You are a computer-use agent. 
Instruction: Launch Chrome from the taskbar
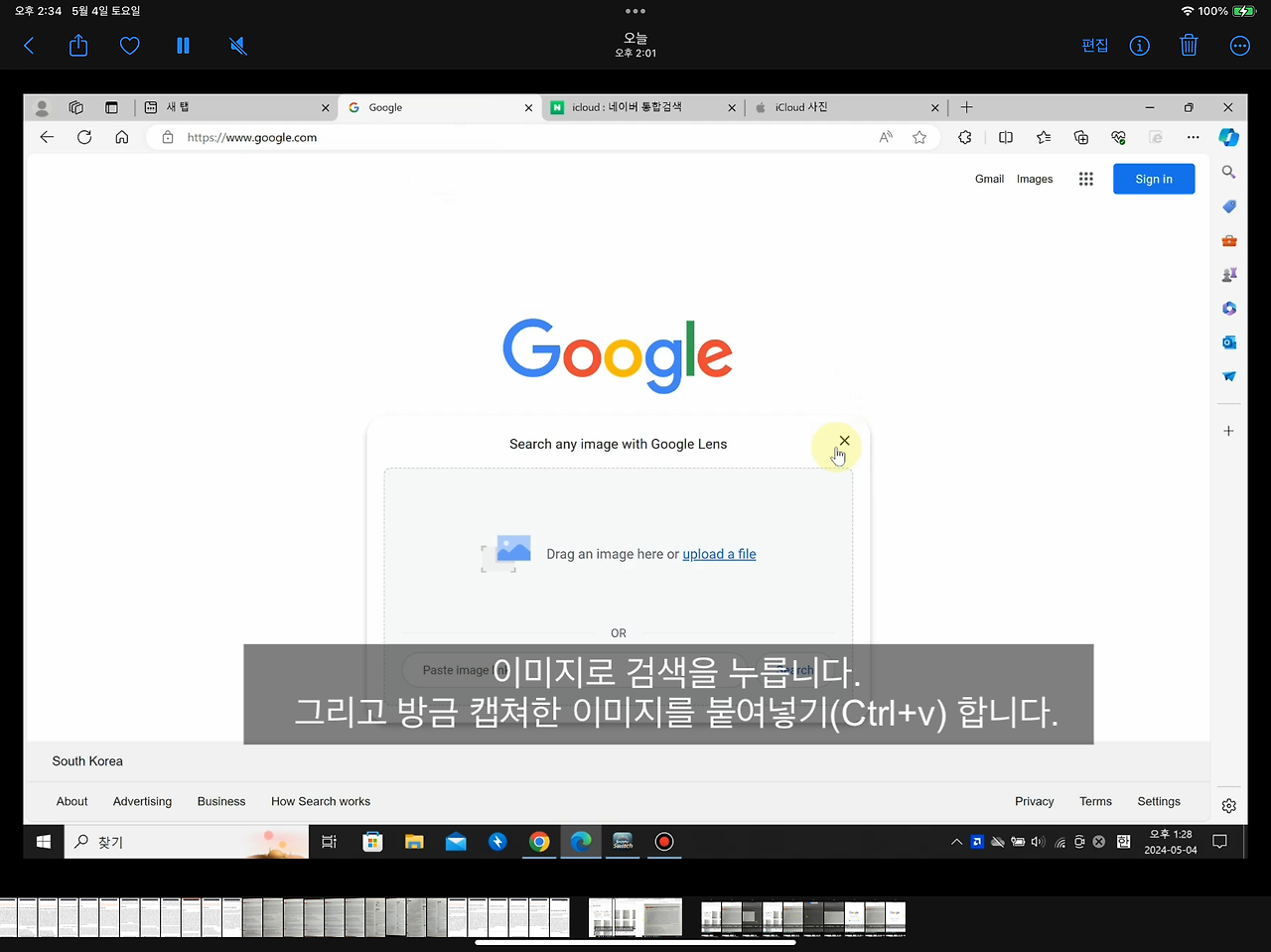(539, 842)
